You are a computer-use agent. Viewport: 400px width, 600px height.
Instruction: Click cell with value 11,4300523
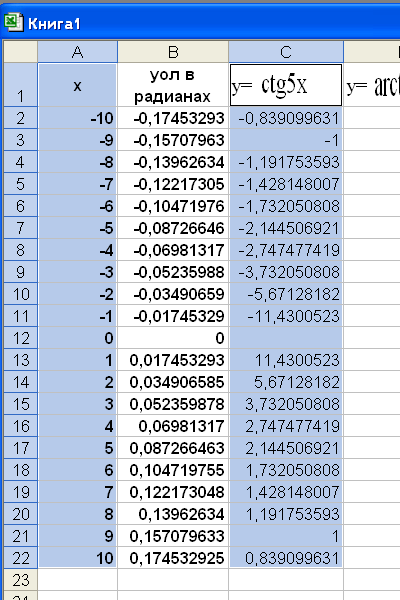tap(286, 360)
